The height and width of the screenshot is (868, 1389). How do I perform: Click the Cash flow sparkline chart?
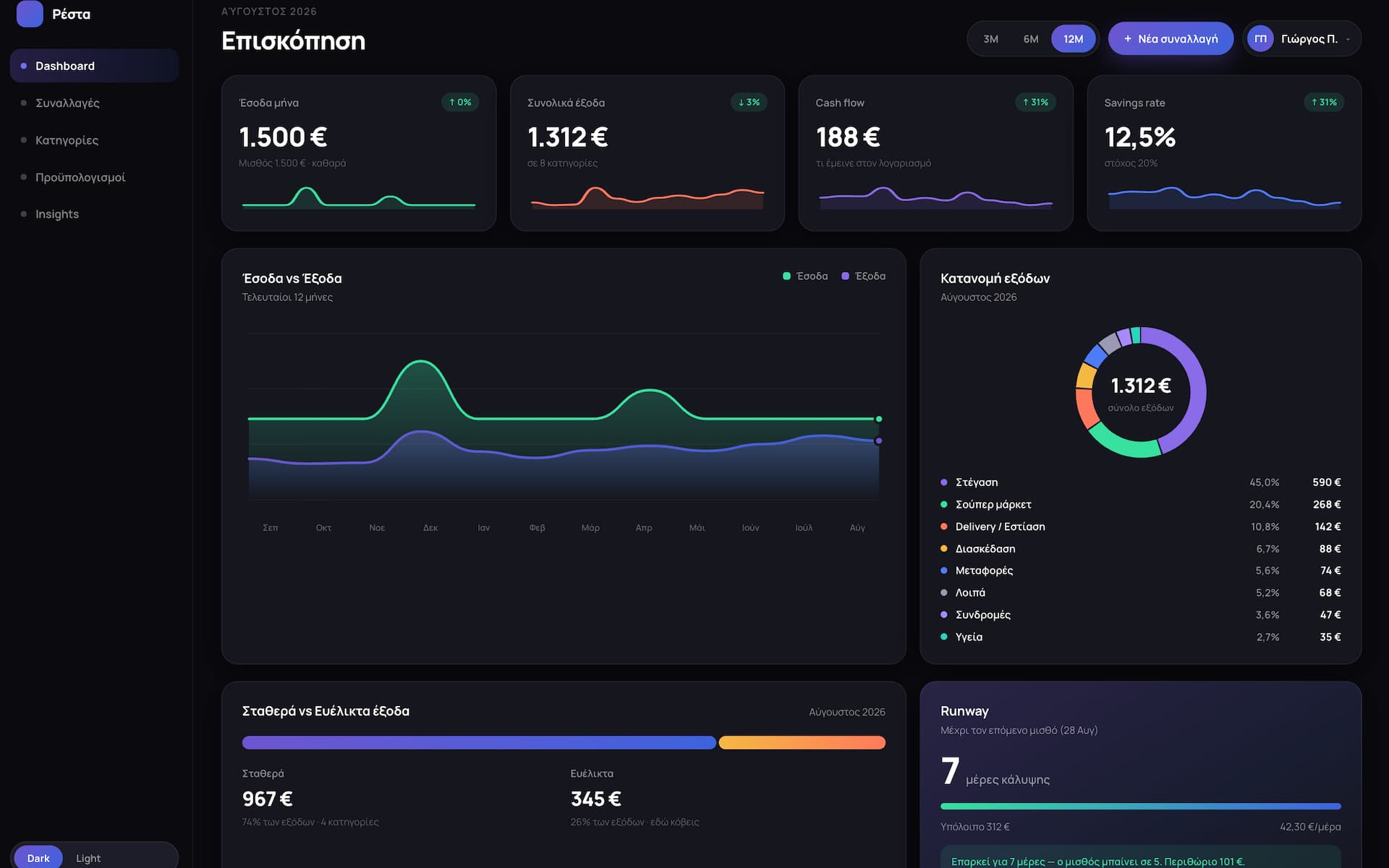coord(935,197)
